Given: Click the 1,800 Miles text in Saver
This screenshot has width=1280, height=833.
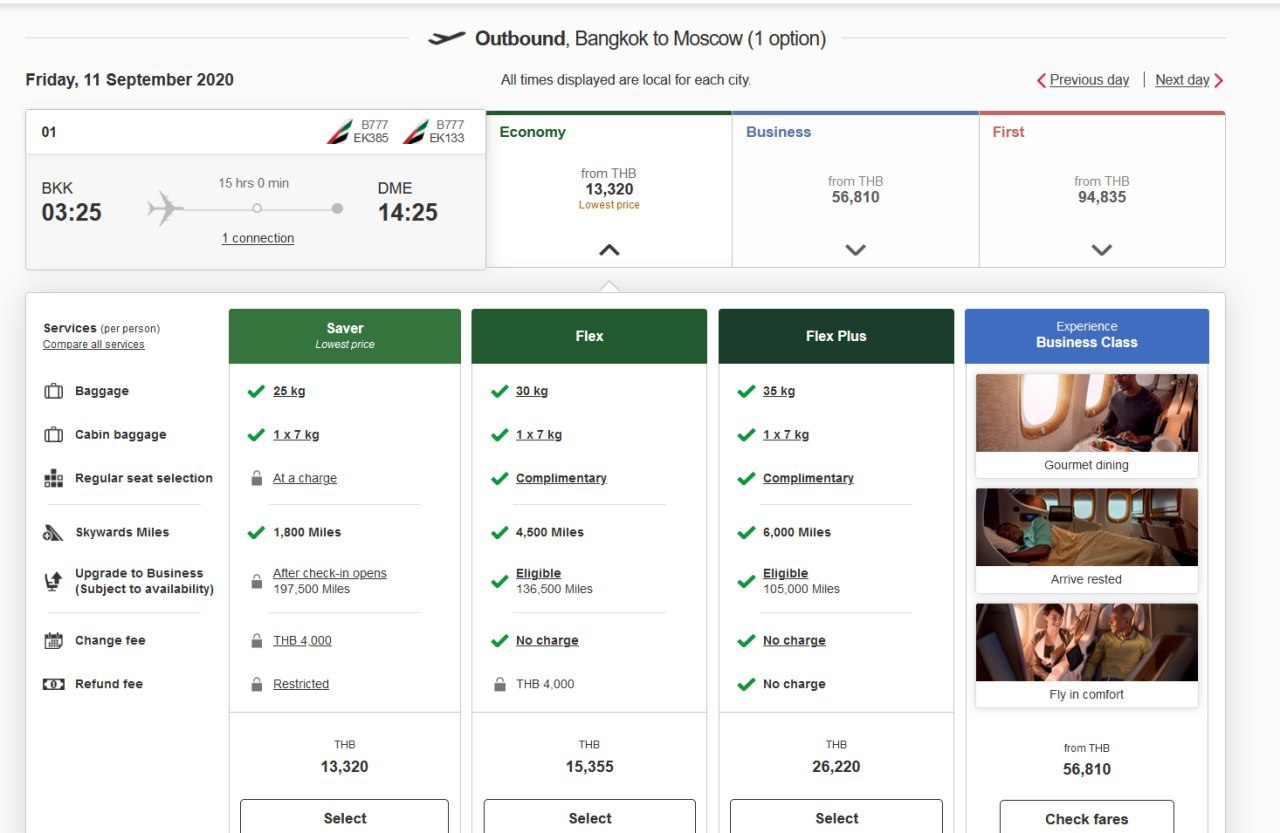Looking at the screenshot, I should tap(307, 533).
